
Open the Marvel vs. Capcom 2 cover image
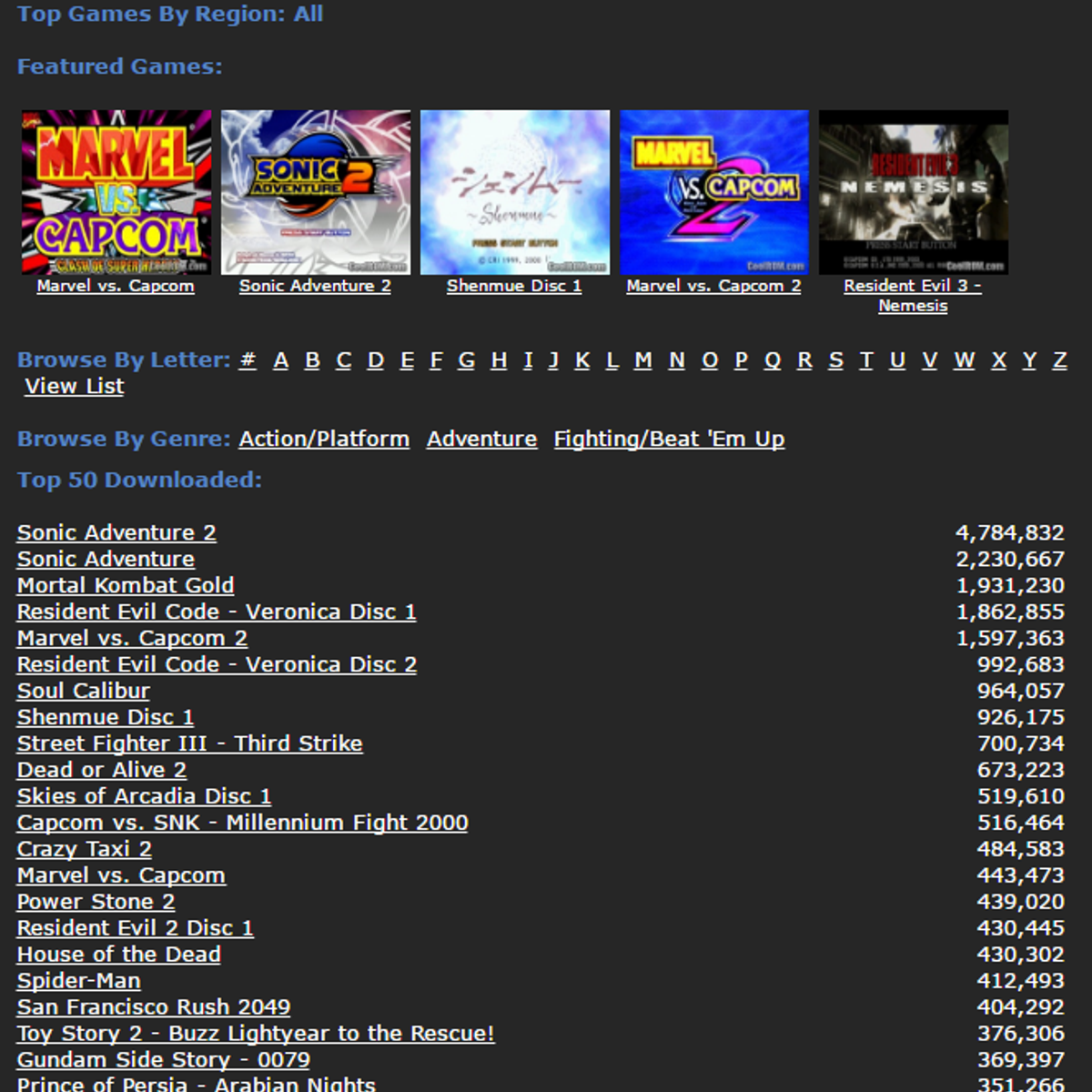coord(714,192)
